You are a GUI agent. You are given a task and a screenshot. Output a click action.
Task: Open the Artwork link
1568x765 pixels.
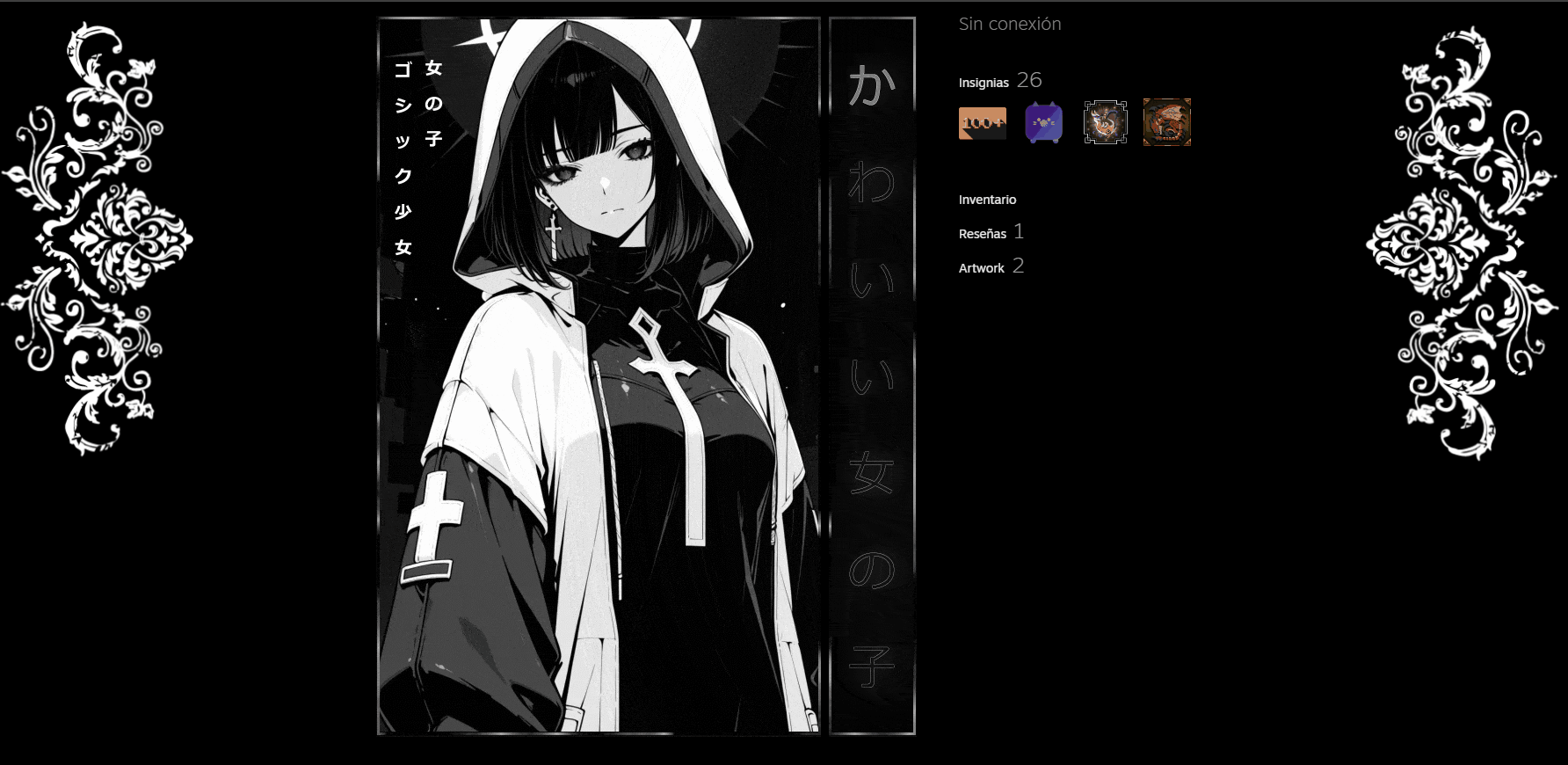coord(981,268)
